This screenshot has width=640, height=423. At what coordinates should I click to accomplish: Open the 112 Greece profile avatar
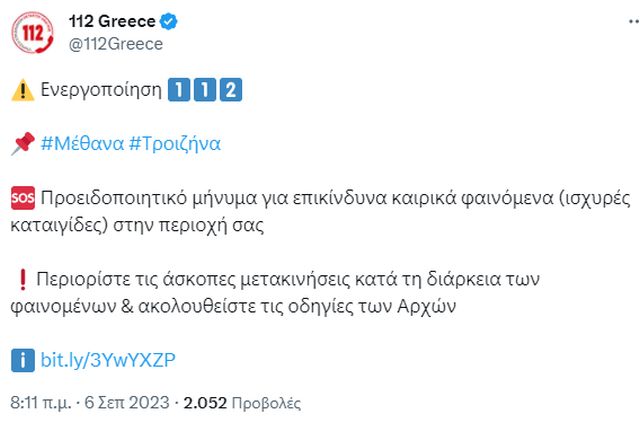33,32
